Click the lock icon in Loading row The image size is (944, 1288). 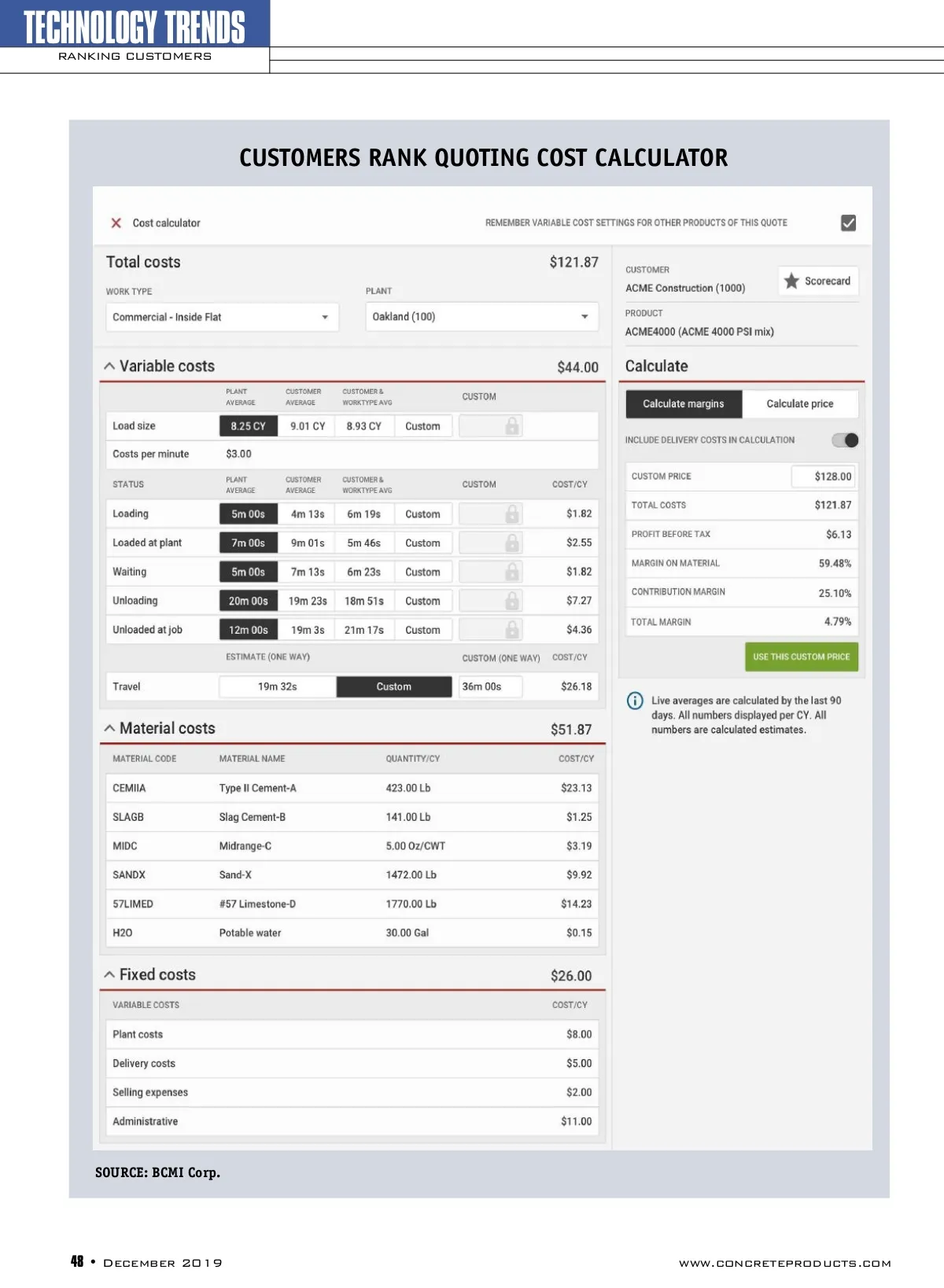click(511, 514)
